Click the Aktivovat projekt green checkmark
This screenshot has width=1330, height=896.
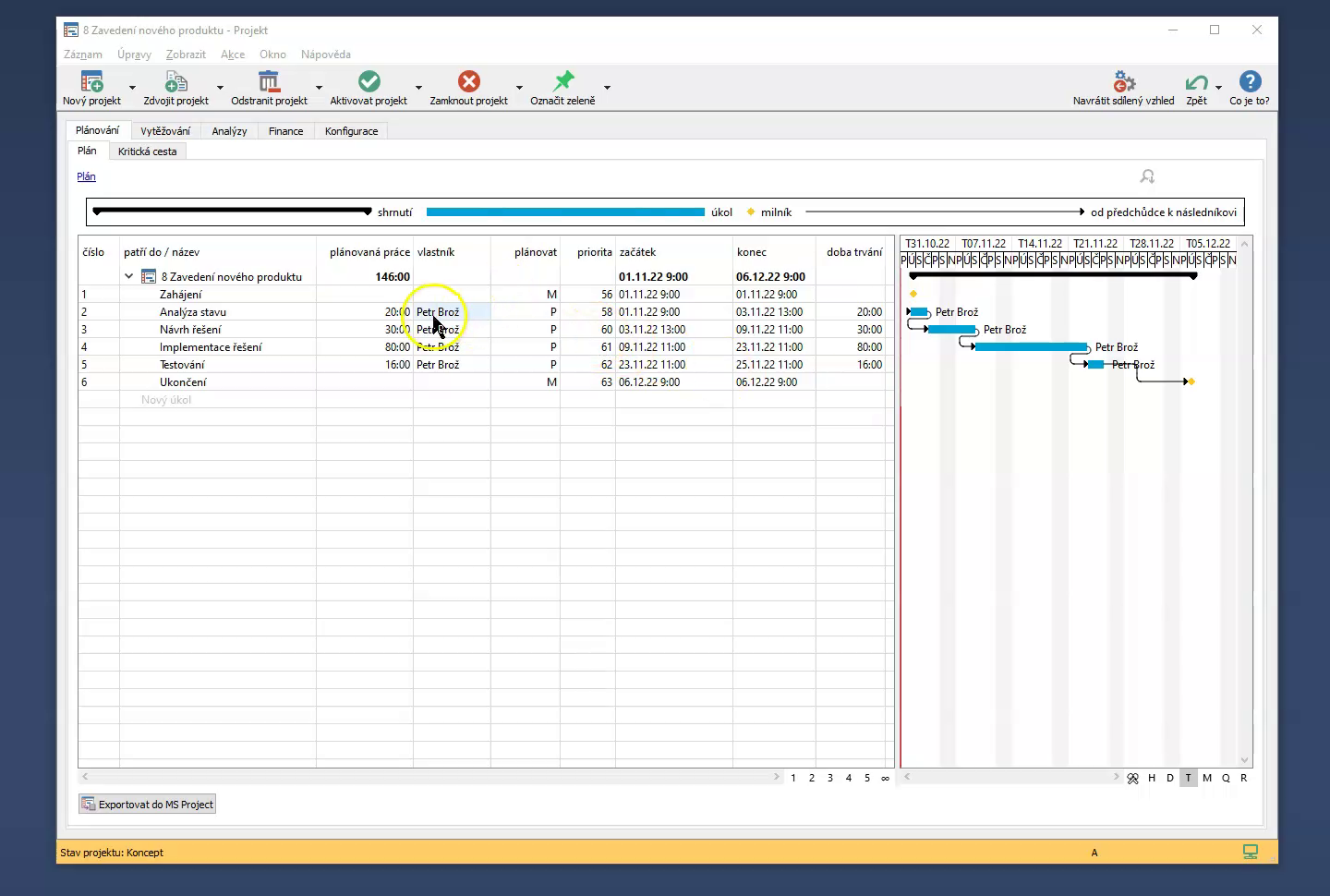(369, 82)
